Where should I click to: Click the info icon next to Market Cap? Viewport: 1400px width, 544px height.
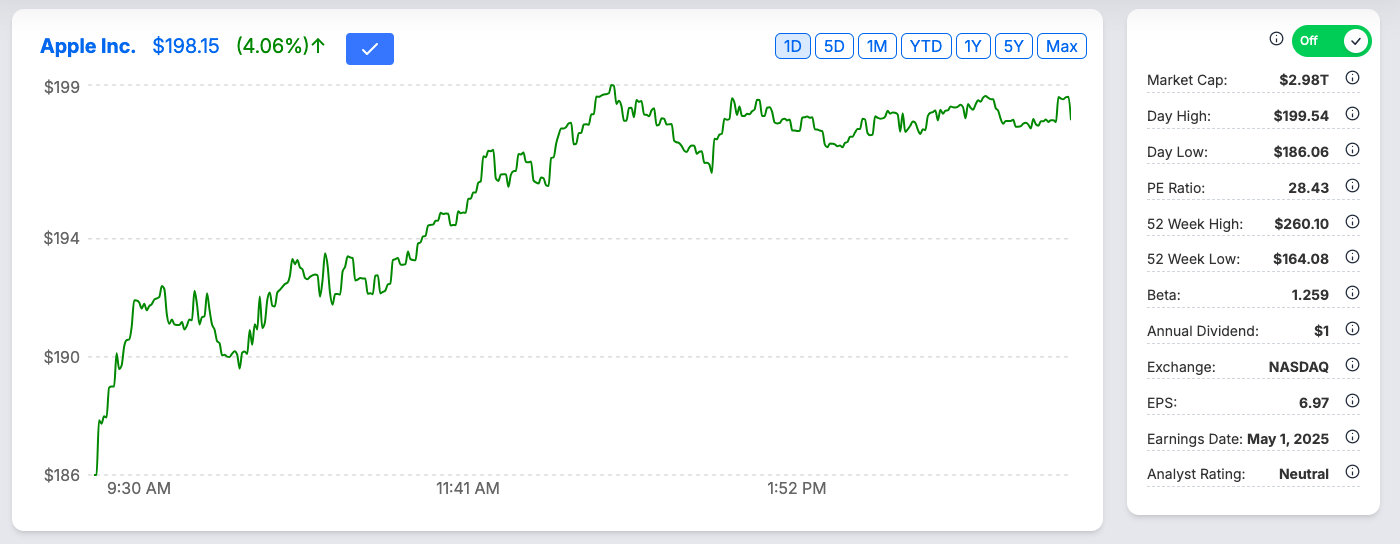pos(1352,78)
